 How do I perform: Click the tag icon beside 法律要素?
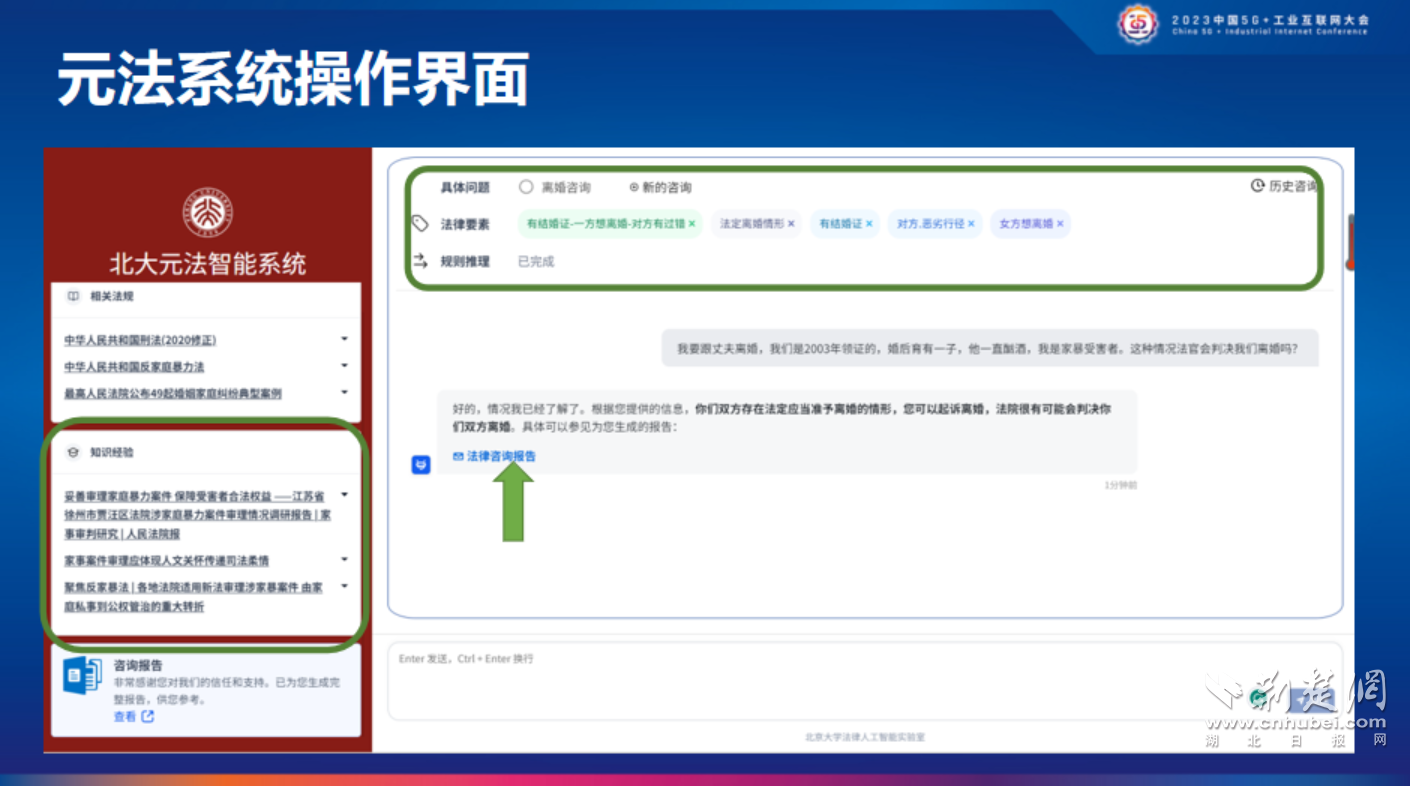point(421,224)
